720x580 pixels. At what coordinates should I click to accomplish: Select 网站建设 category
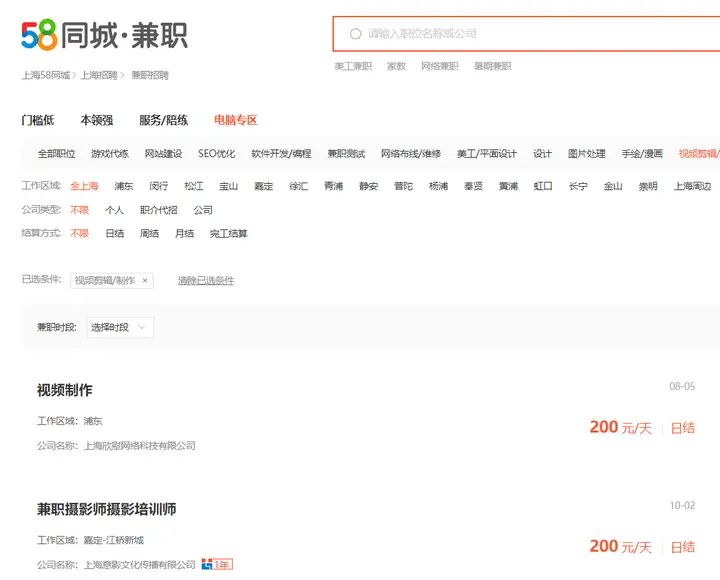(x=163, y=154)
